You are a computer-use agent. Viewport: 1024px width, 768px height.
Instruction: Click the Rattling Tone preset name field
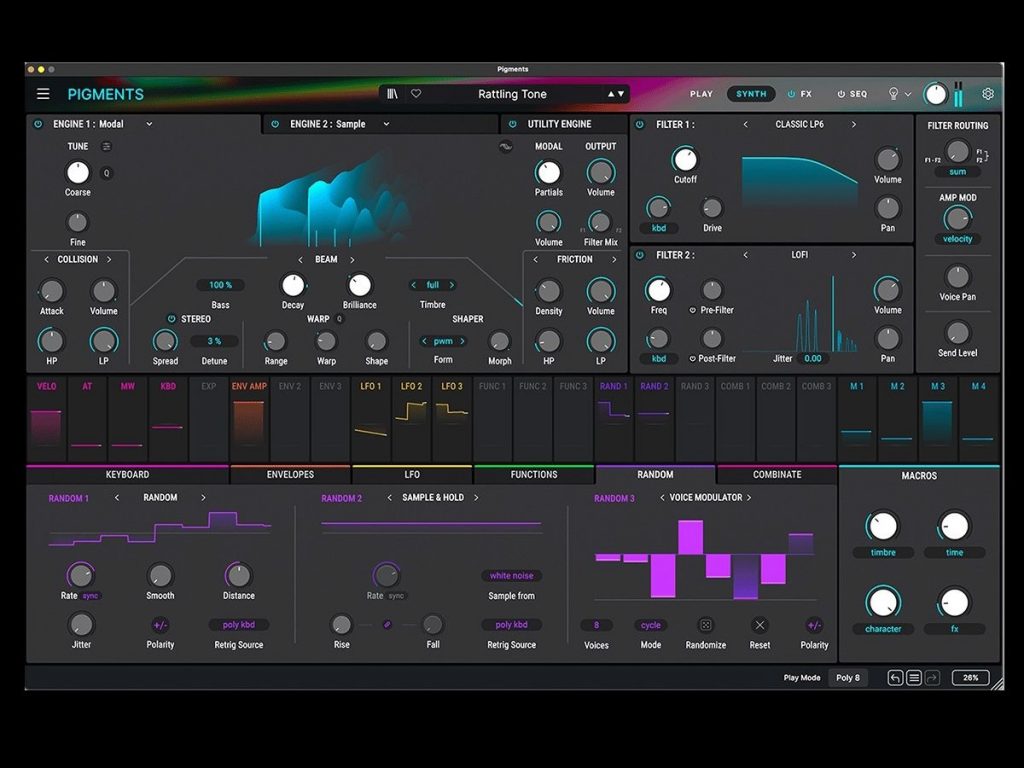coord(511,93)
